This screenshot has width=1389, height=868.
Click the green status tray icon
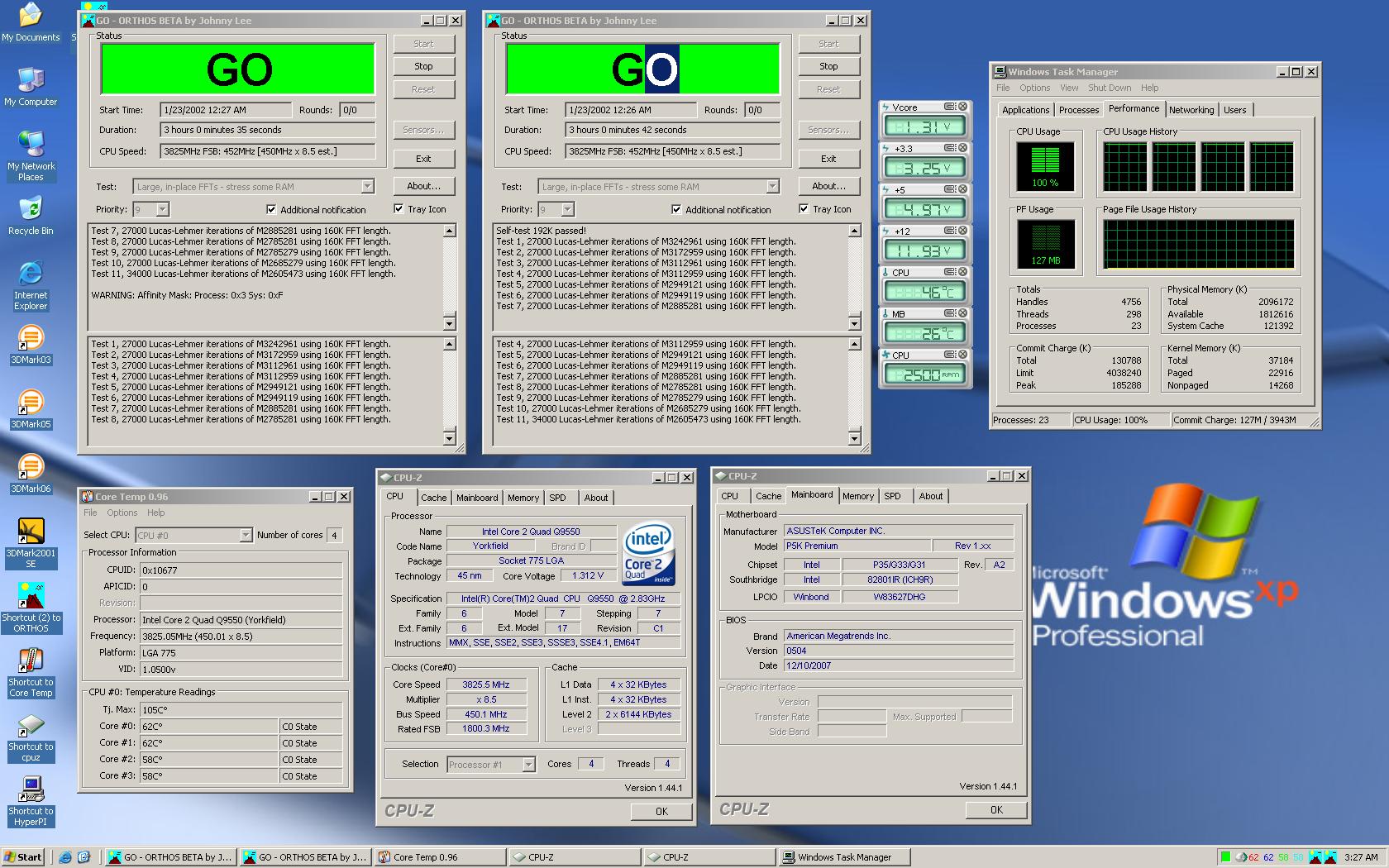[1226, 857]
